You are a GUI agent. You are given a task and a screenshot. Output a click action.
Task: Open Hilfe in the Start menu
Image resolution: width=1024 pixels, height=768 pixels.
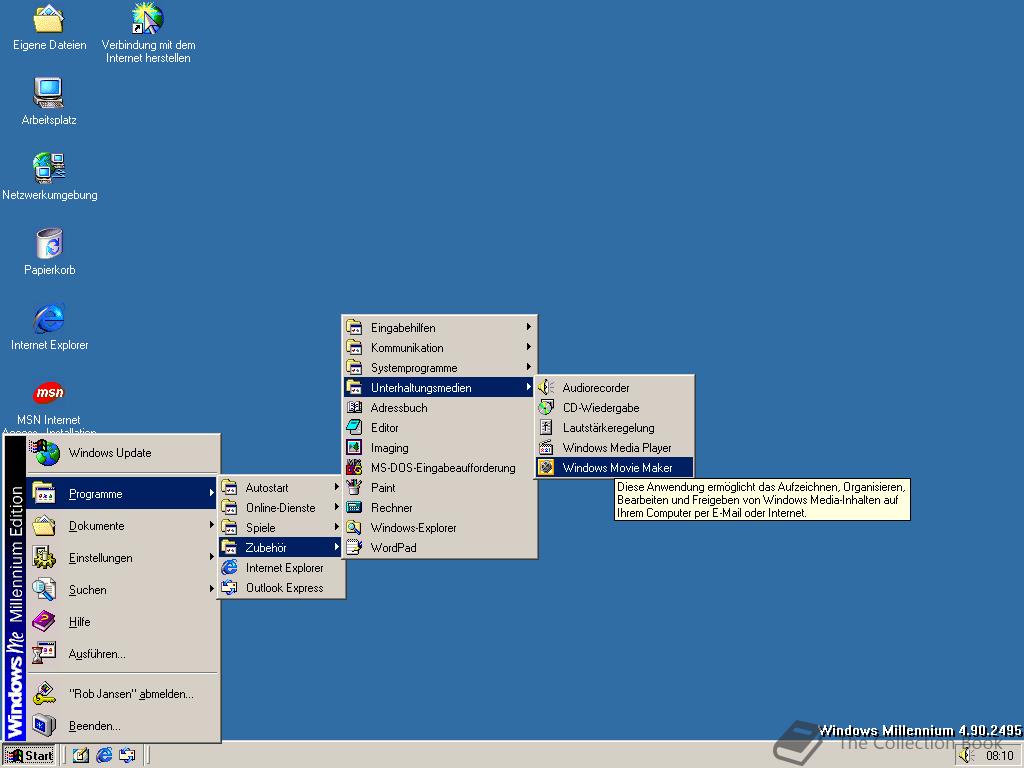coord(122,622)
